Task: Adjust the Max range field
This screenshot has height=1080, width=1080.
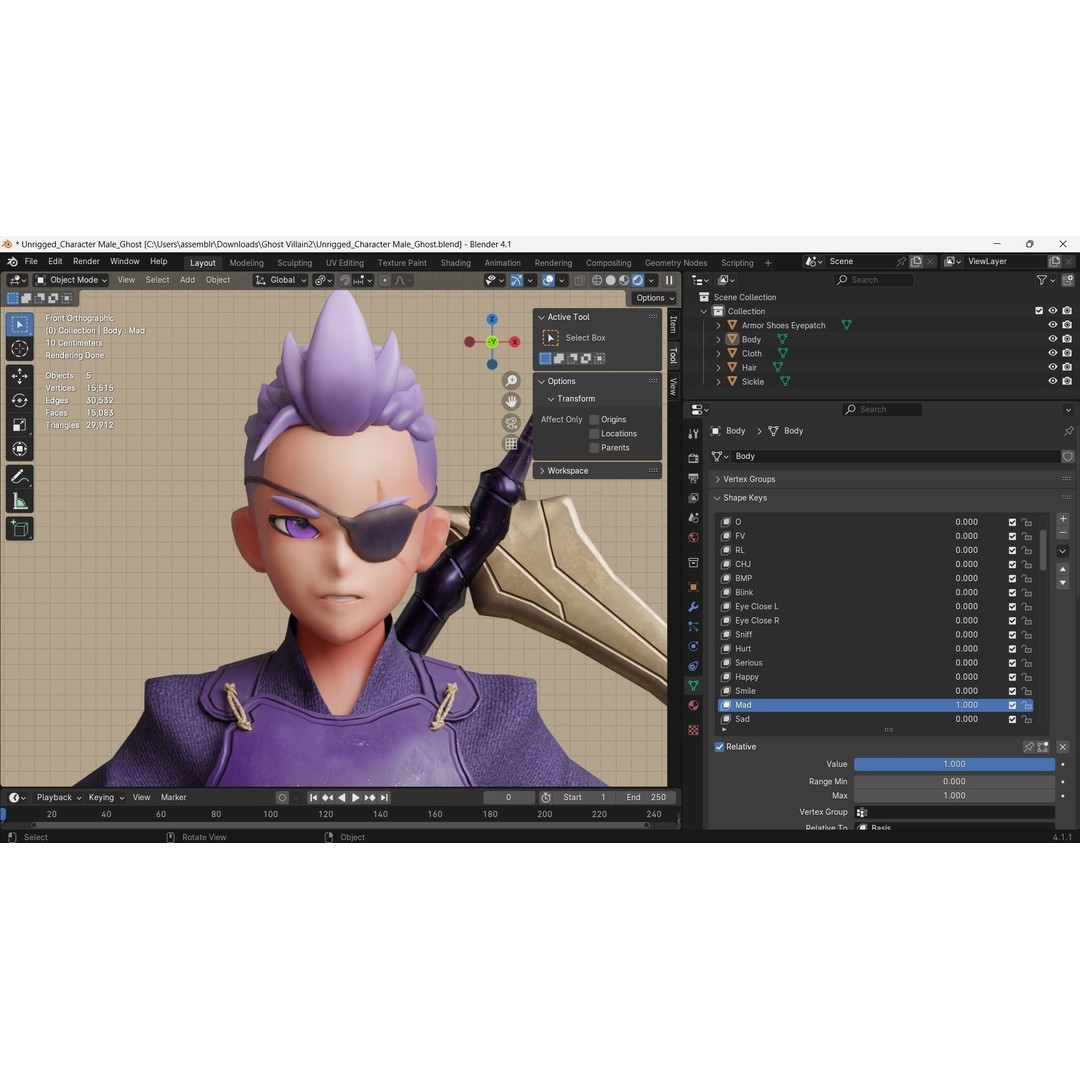Action: [x=954, y=796]
